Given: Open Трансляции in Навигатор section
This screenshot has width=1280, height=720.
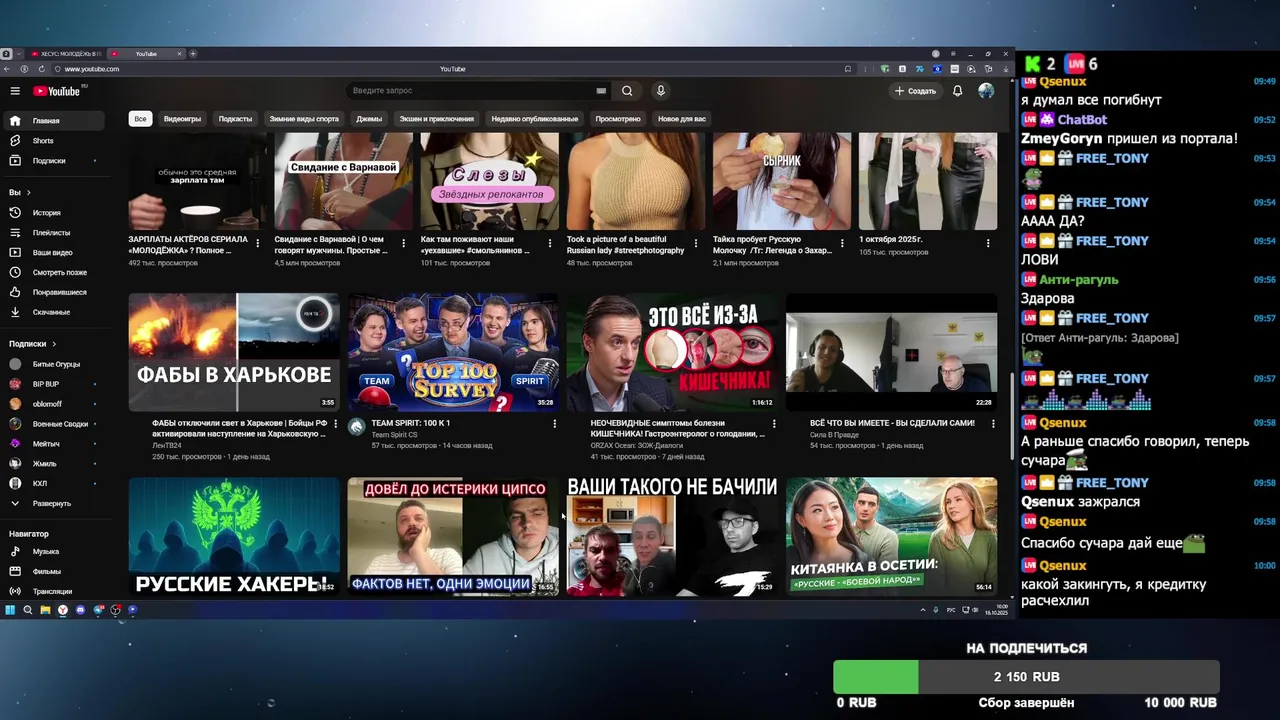Looking at the screenshot, I should [53, 592].
